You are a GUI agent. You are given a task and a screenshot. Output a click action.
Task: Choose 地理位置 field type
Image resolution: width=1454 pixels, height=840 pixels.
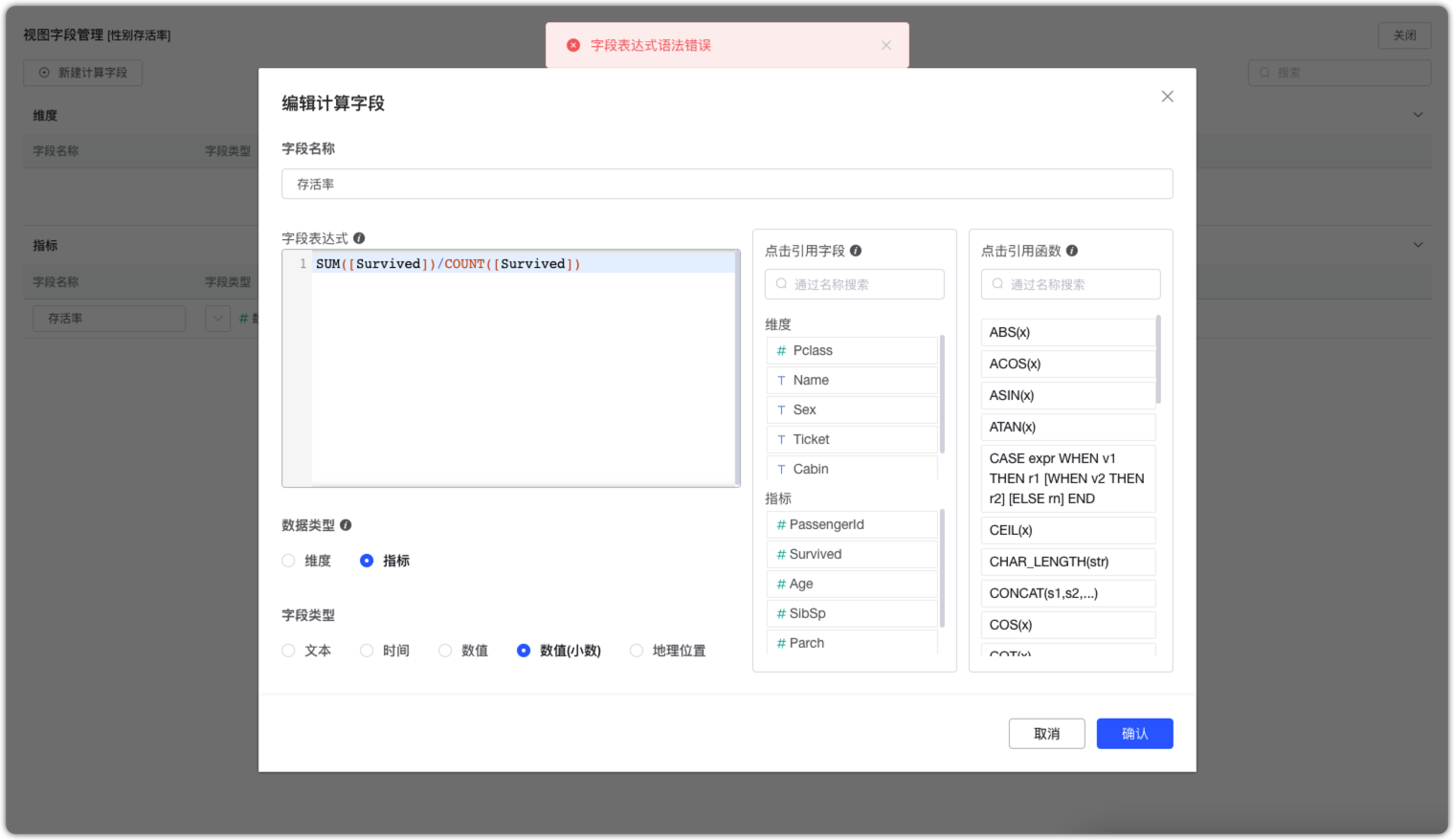point(637,651)
